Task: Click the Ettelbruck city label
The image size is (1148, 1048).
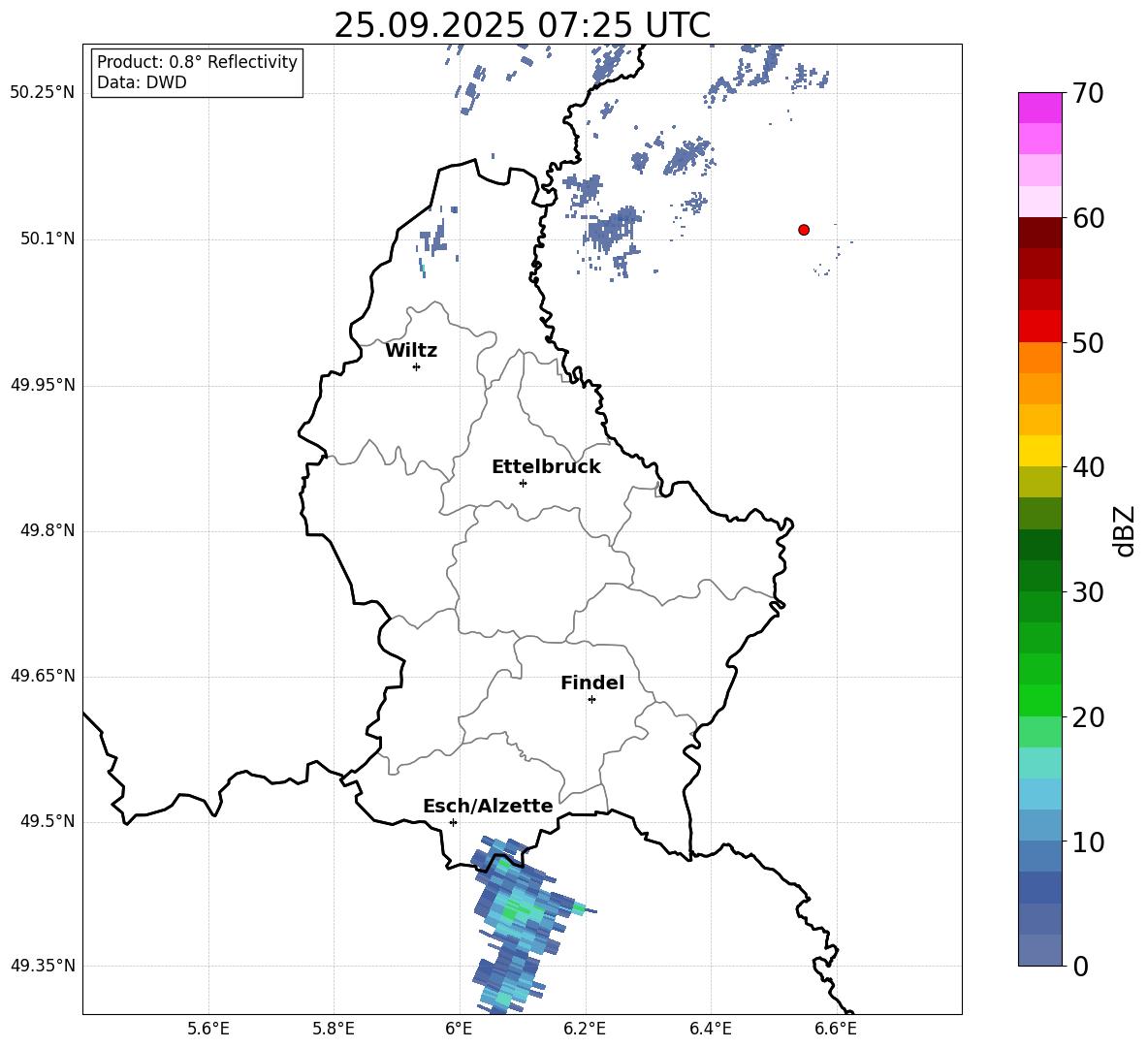Action: click(x=546, y=467)
